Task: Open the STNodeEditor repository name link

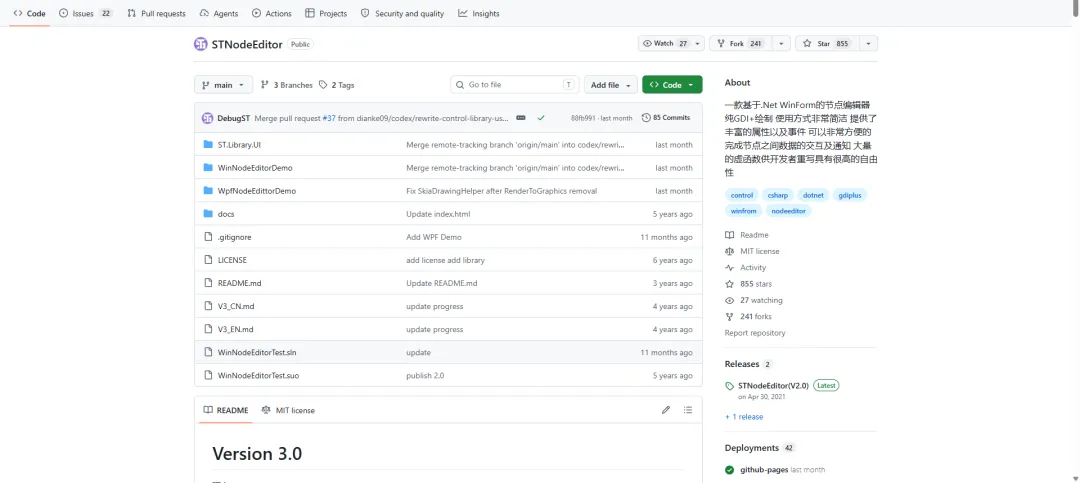Action: click(247, 44)
